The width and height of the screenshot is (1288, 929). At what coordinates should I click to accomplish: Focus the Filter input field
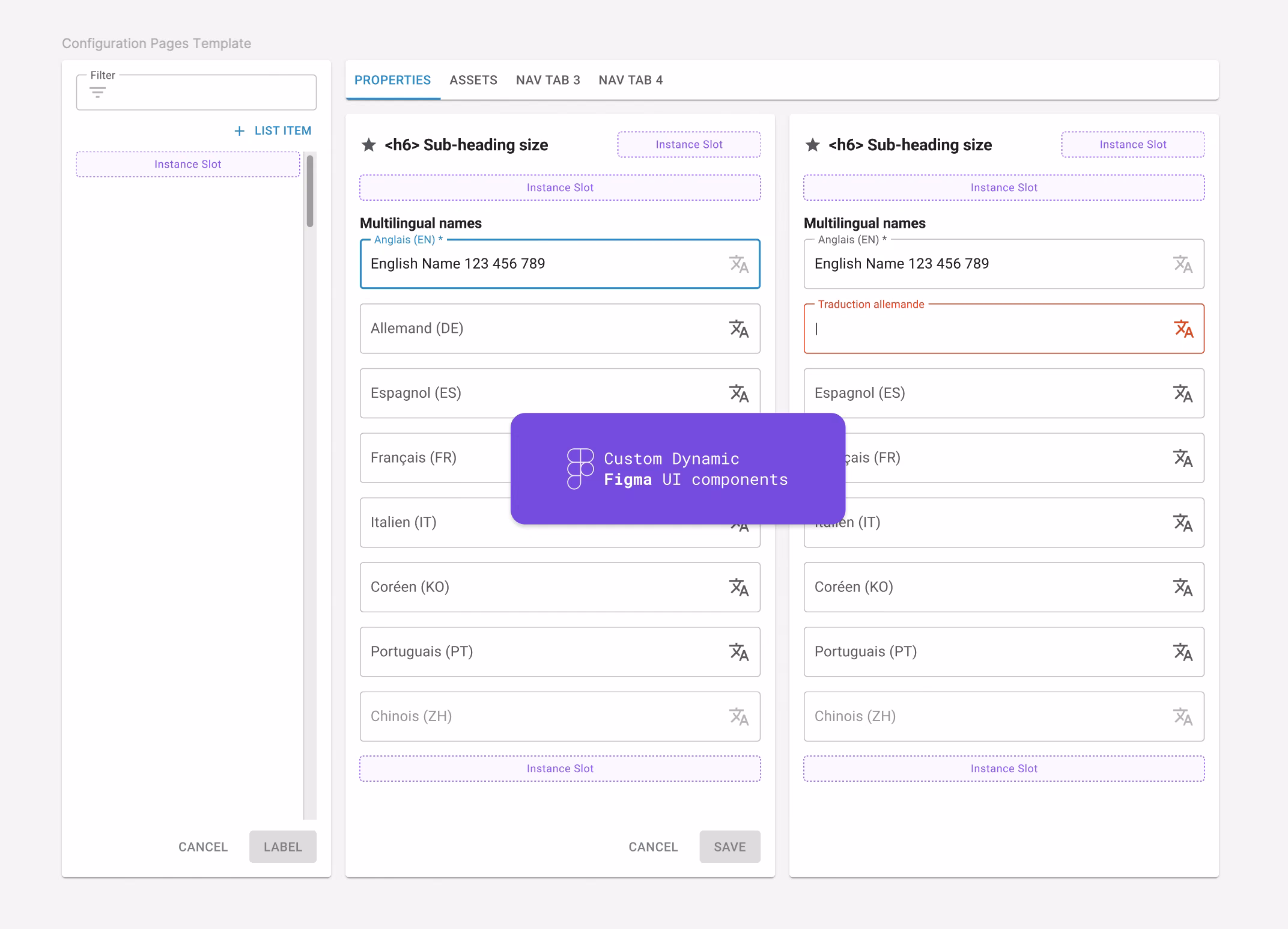(x=196, y=92)
